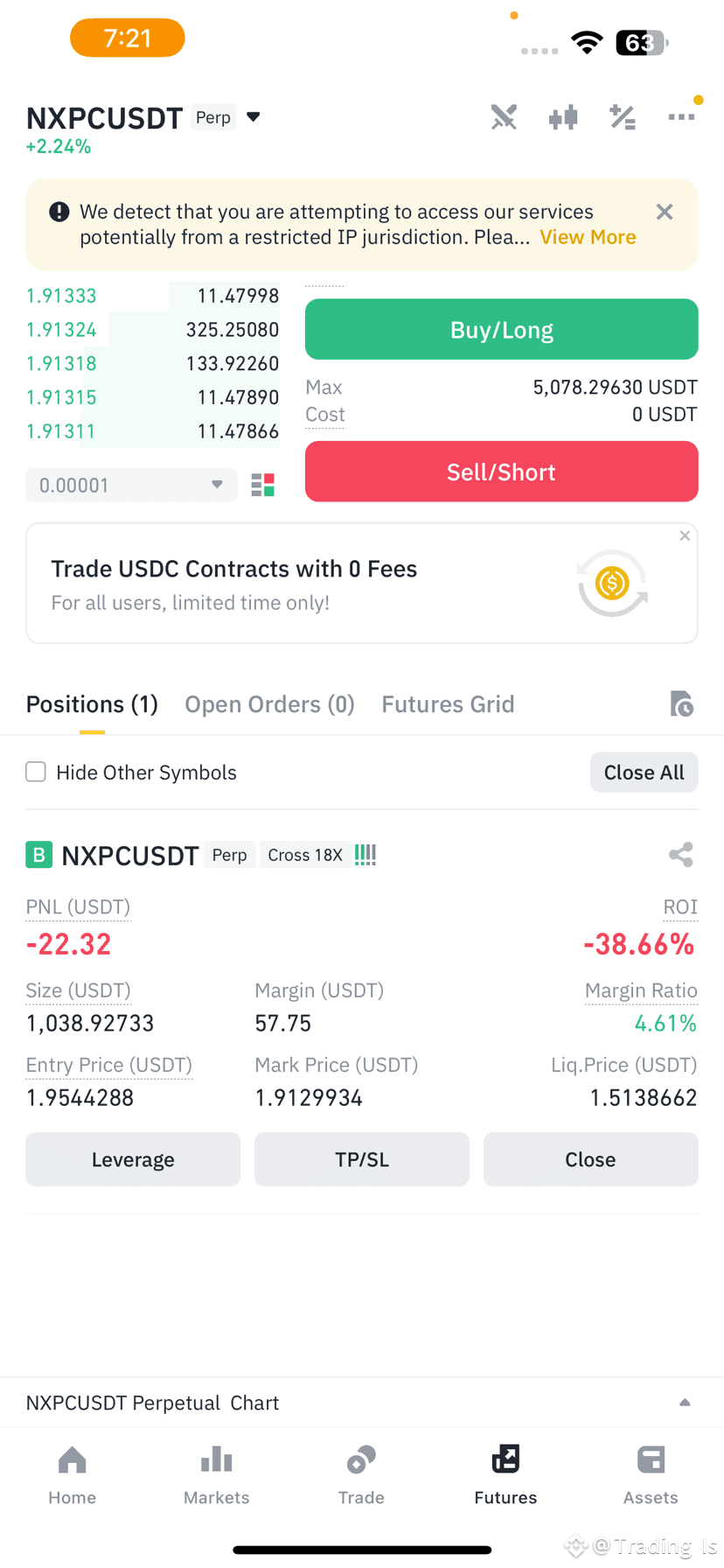
Task: Tap the Close All positions button
Action: pos(644,772)
